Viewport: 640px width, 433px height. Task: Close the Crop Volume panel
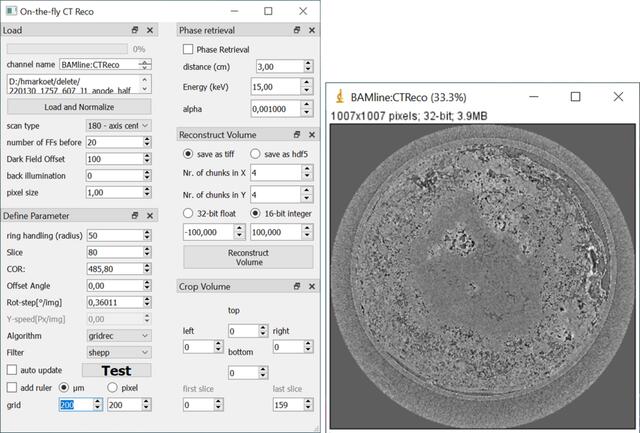coord(312,286)
